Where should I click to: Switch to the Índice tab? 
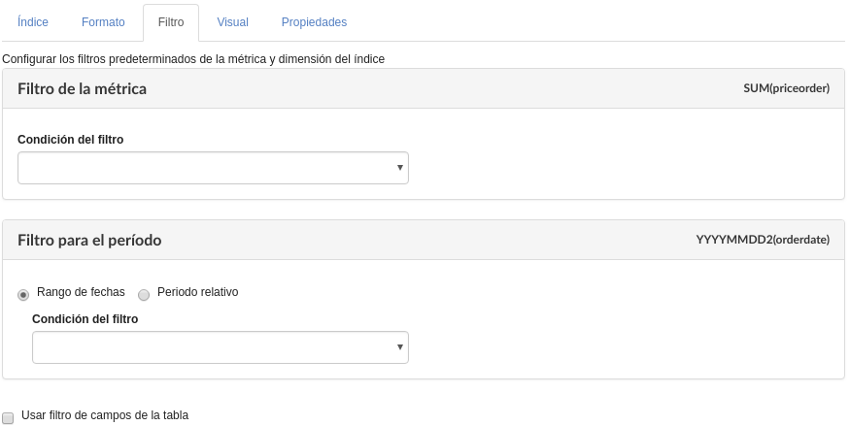click(33, 22)
